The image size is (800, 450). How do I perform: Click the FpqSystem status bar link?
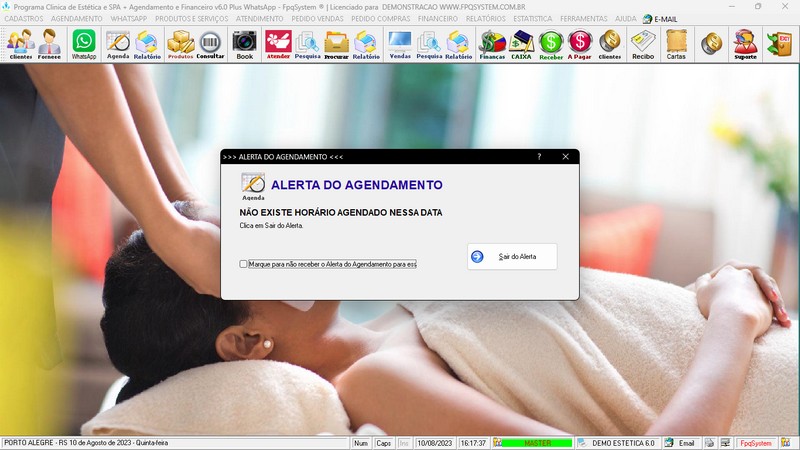click(756, 443)
